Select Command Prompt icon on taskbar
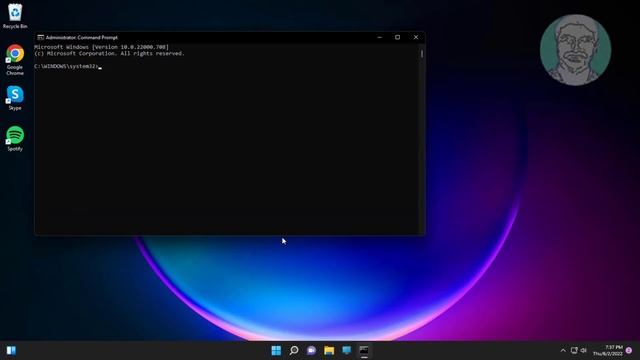Screen dimensions: 640x360 tap(364, 350)
